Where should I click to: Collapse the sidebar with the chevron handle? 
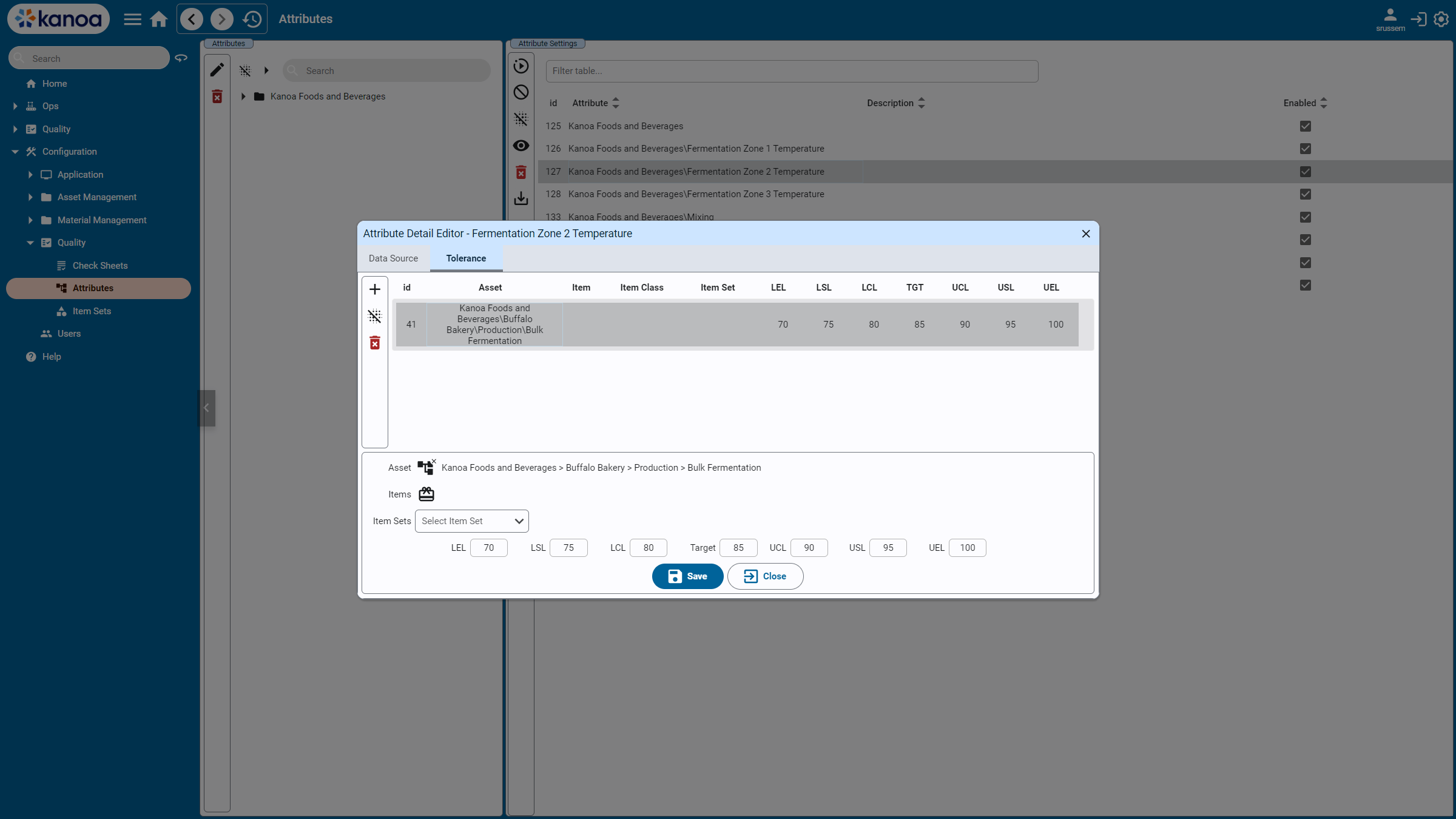206,408
